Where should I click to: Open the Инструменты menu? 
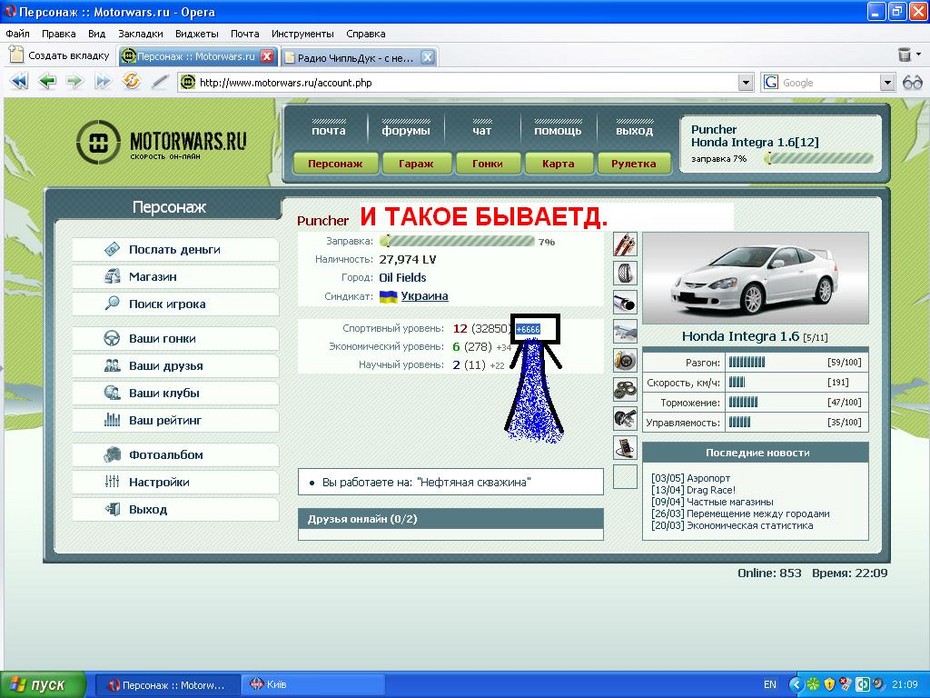click(x=302, y=34)
